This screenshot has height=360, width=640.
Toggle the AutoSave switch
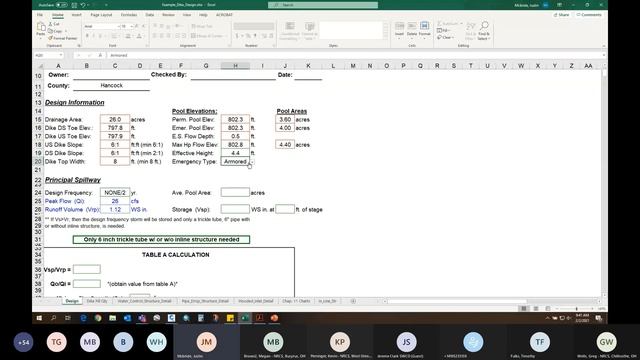(x=62, y=5)
